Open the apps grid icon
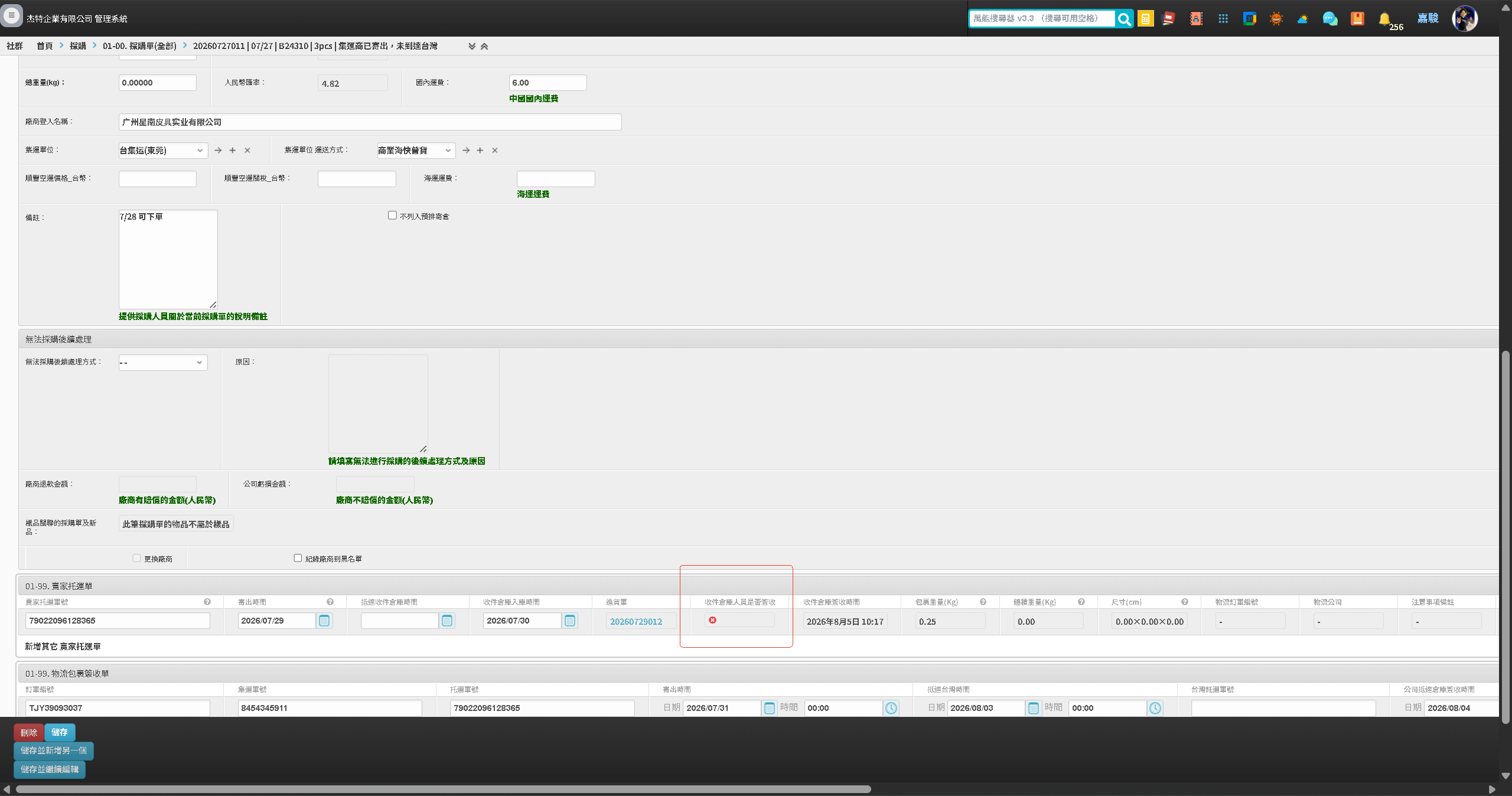This screenshot has width=1512, height=796. [1223, 19]
